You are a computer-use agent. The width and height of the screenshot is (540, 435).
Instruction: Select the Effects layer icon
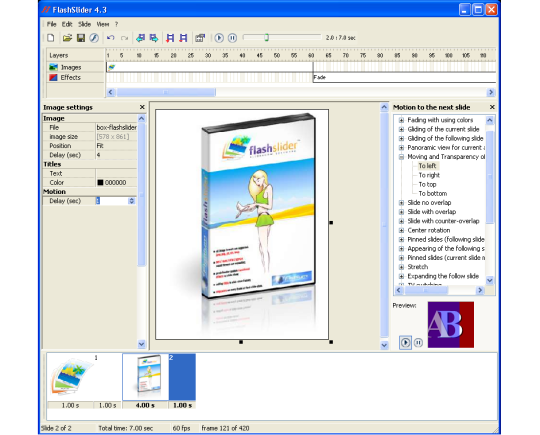point(53,77)
